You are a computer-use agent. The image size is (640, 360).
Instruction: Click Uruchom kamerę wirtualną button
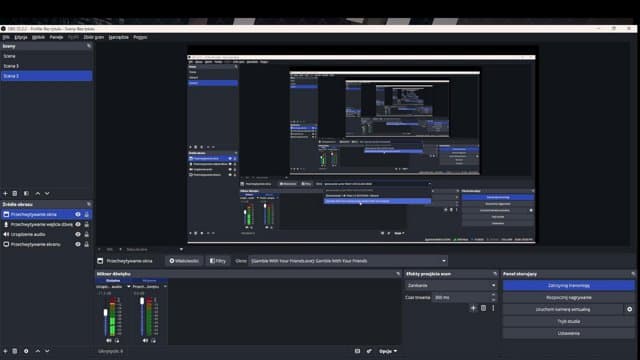click(562, 309)
